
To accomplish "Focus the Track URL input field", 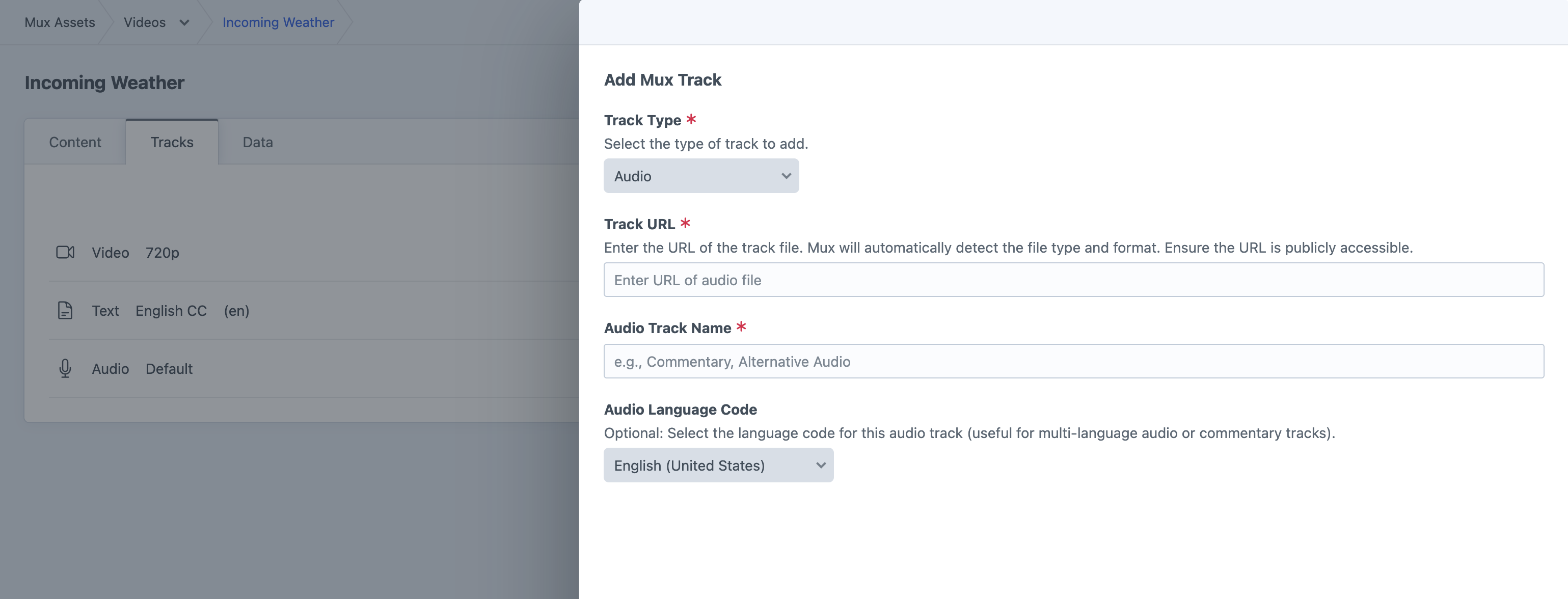I will [x=1073, y=280].
